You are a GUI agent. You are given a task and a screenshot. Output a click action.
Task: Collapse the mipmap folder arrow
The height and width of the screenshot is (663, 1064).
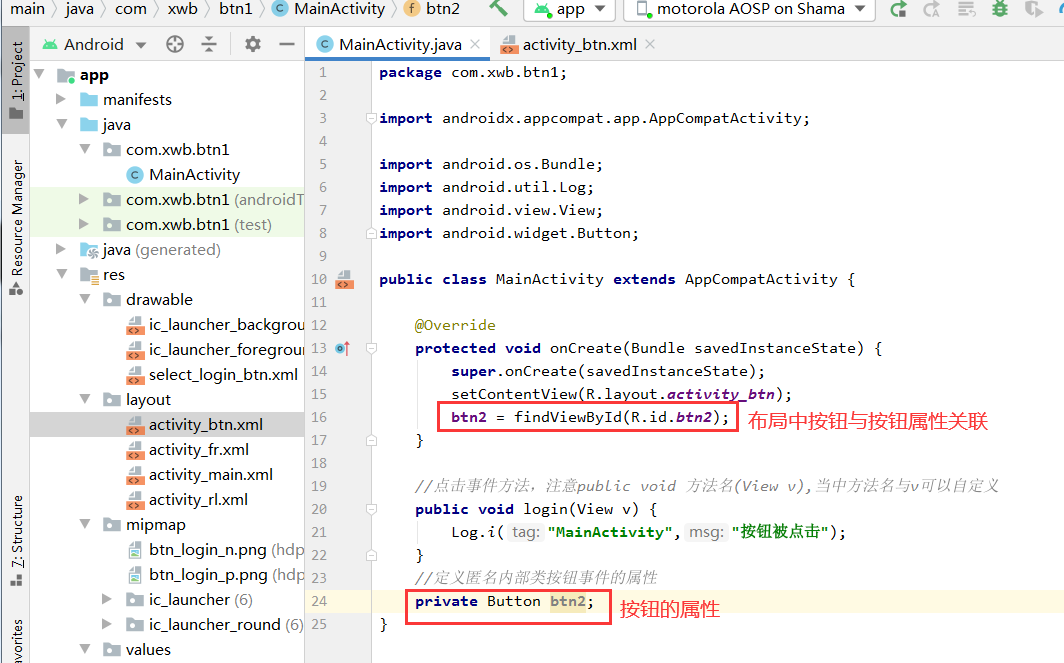tap(85, 524)
